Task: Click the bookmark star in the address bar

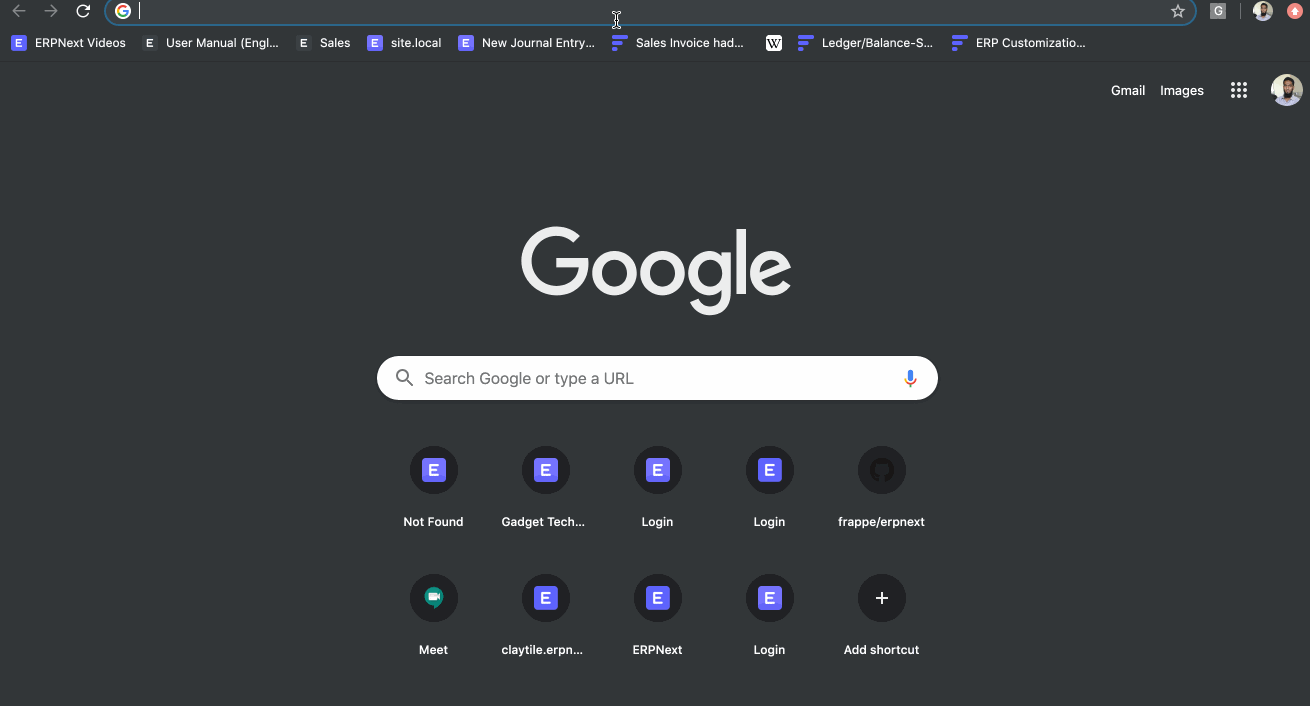Action: click(x=1178, y=12)
